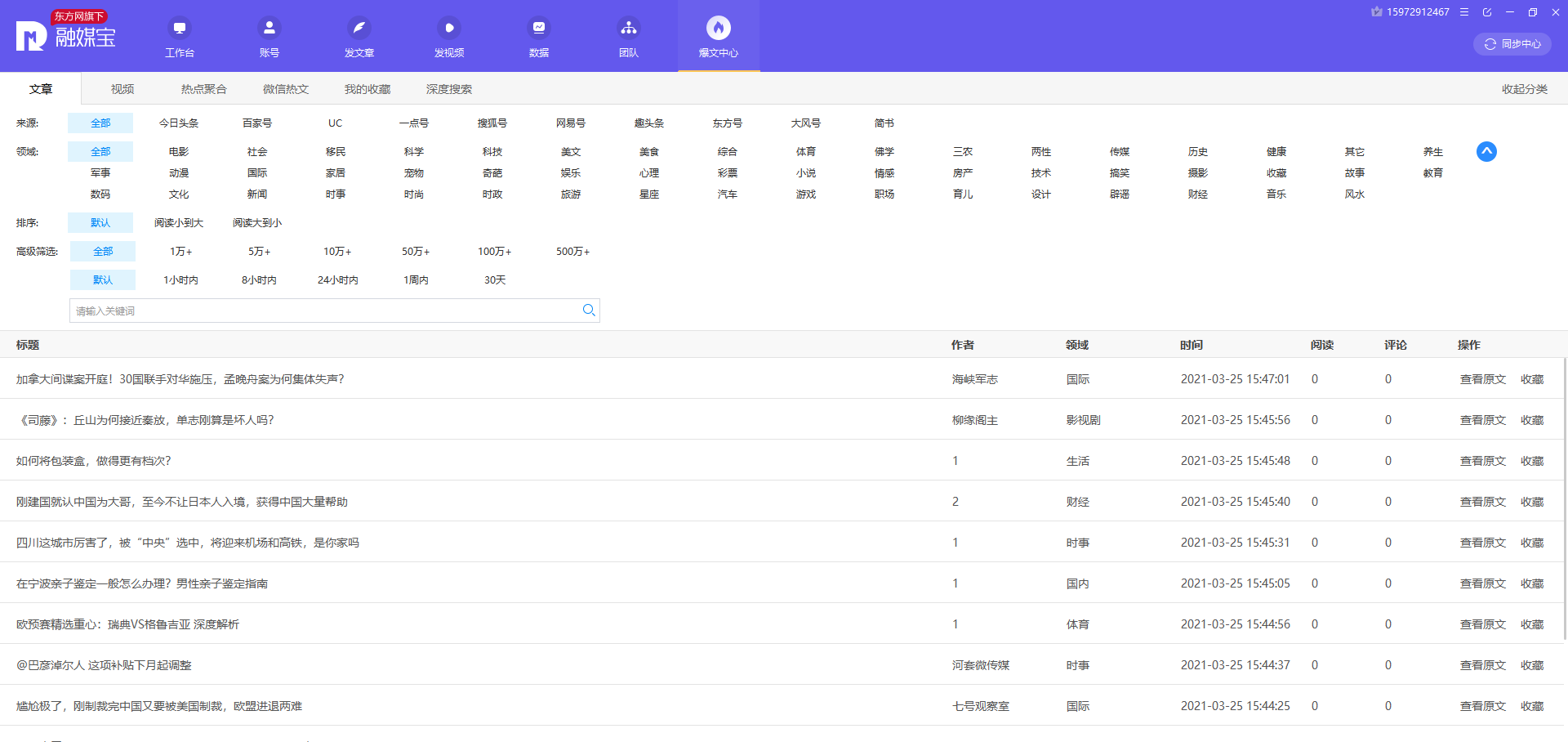Image resolution: width=1568 pixels, height=742 pixels.
Task: Click 收藏 for the 柳缘阁主 article
Action: 1531,420
